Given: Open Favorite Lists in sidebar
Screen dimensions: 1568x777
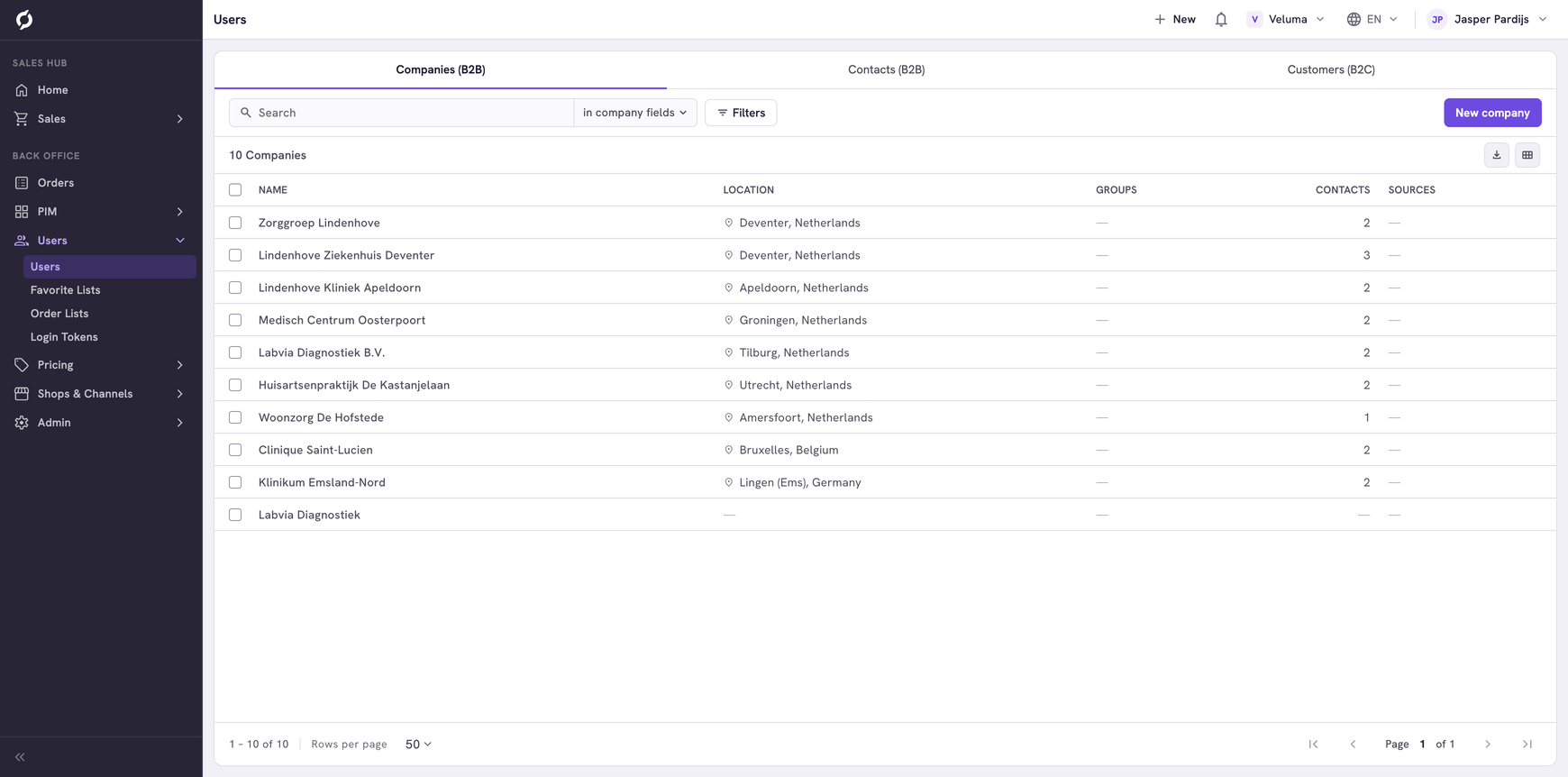Looking at the screenshot, I should point(65,290).
